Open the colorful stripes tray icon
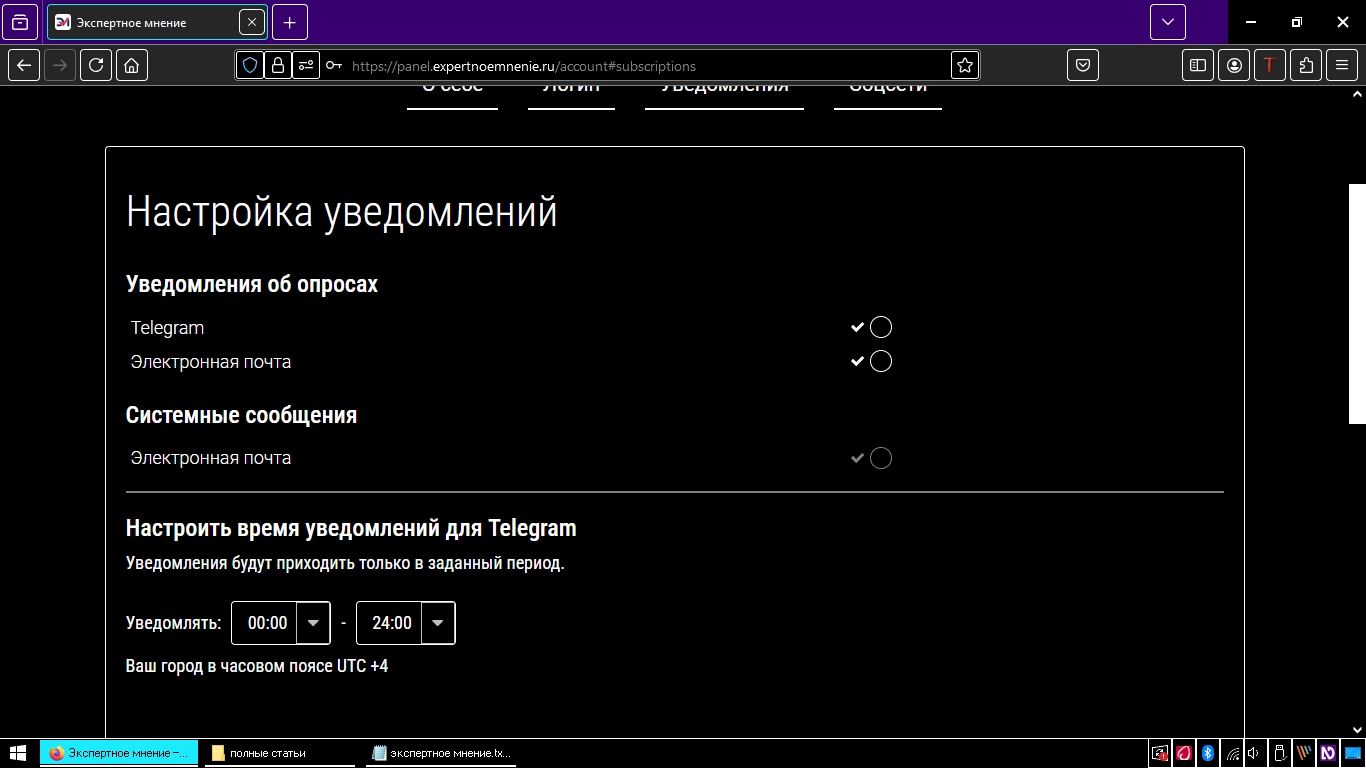 coord(1303,753)
